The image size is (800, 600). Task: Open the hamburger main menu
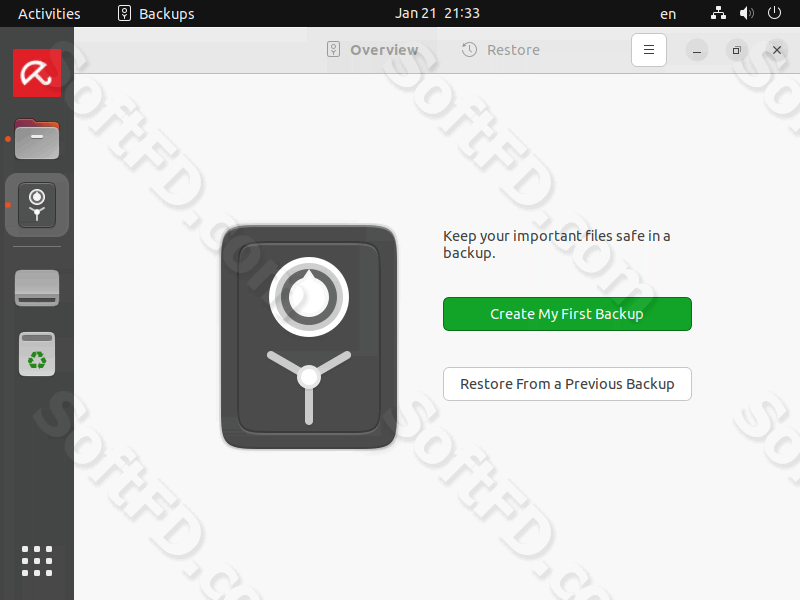click(x=648, y=50)
